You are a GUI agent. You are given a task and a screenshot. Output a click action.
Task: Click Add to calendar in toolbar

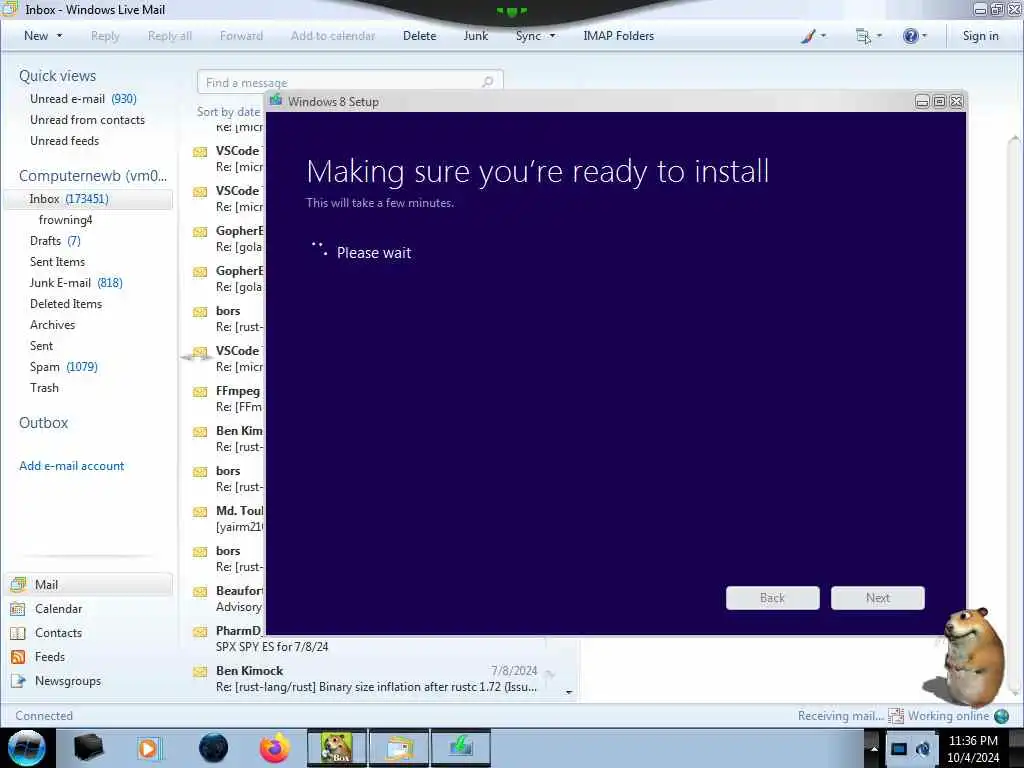333,36
